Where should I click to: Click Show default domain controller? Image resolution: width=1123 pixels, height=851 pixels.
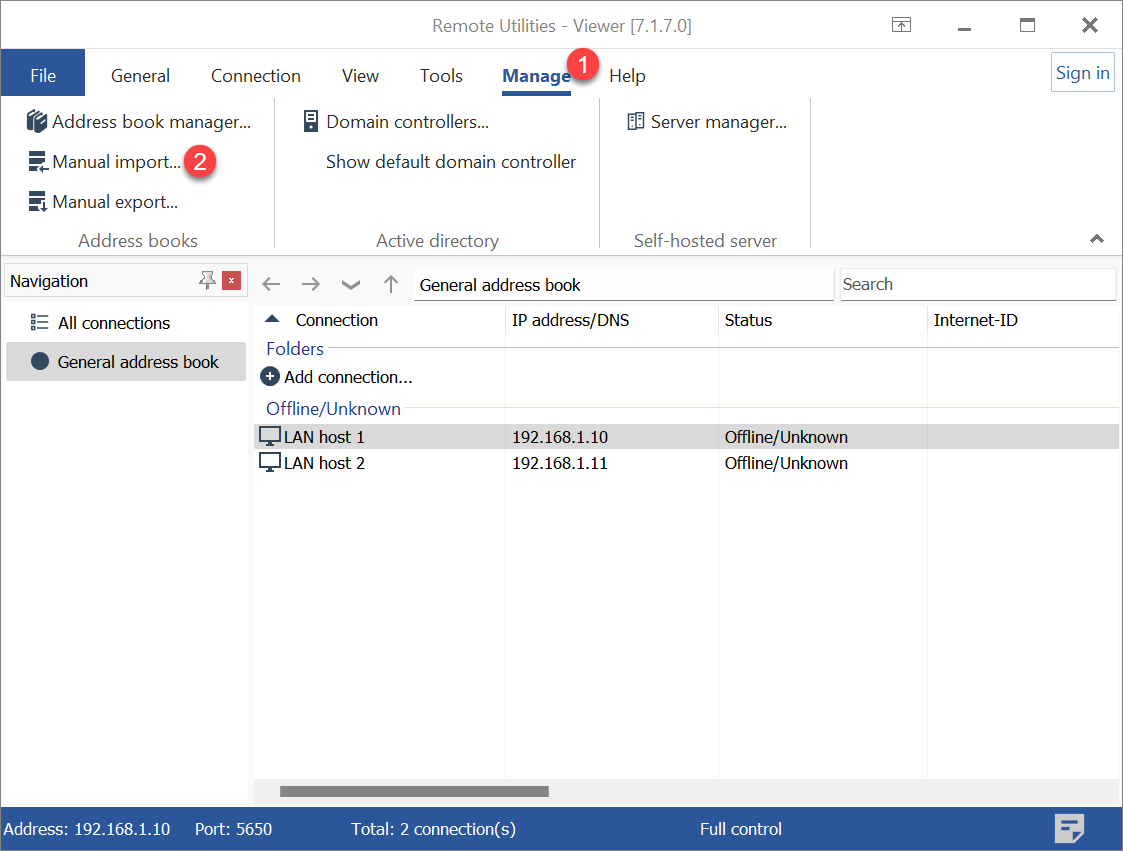[x=450, y=162]
